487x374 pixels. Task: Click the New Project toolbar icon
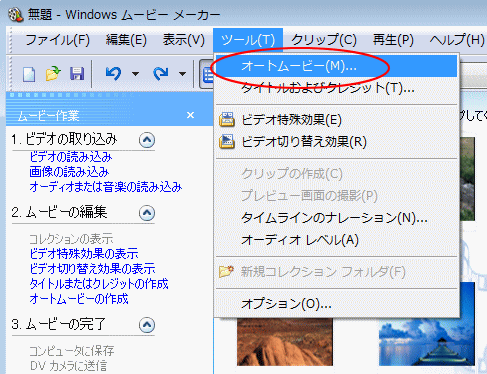(x=29, y=74)
